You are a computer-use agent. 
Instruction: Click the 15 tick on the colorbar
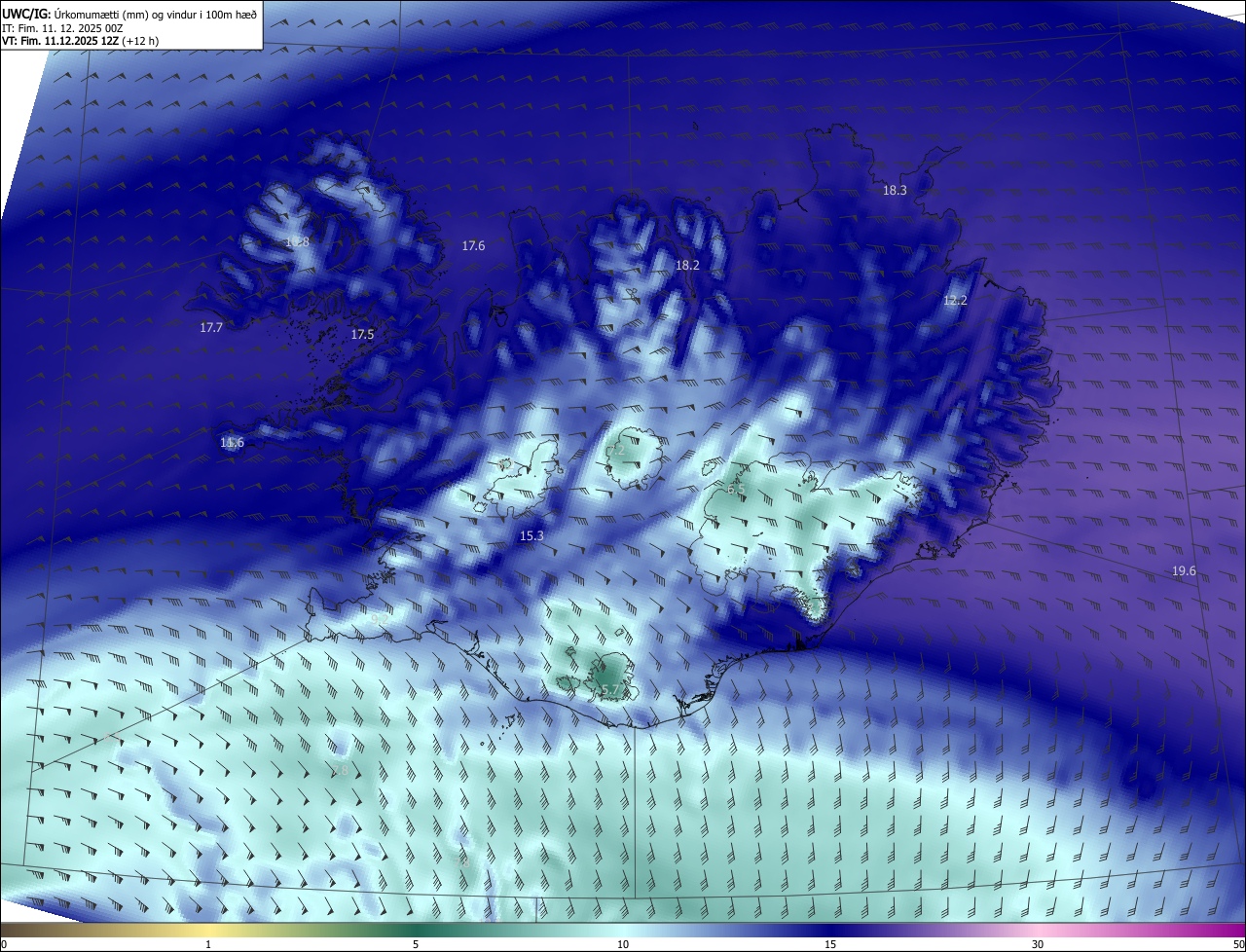point(830,945)
